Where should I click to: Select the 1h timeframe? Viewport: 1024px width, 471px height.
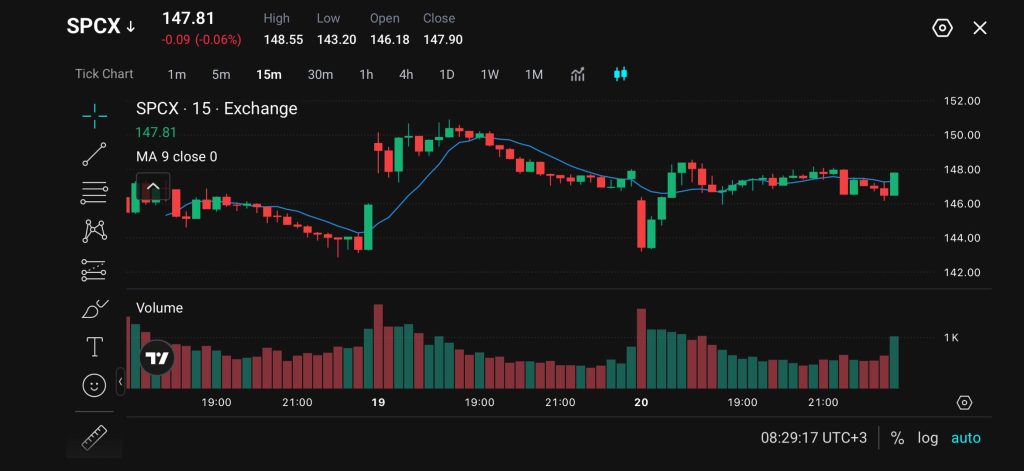[366, 74]
